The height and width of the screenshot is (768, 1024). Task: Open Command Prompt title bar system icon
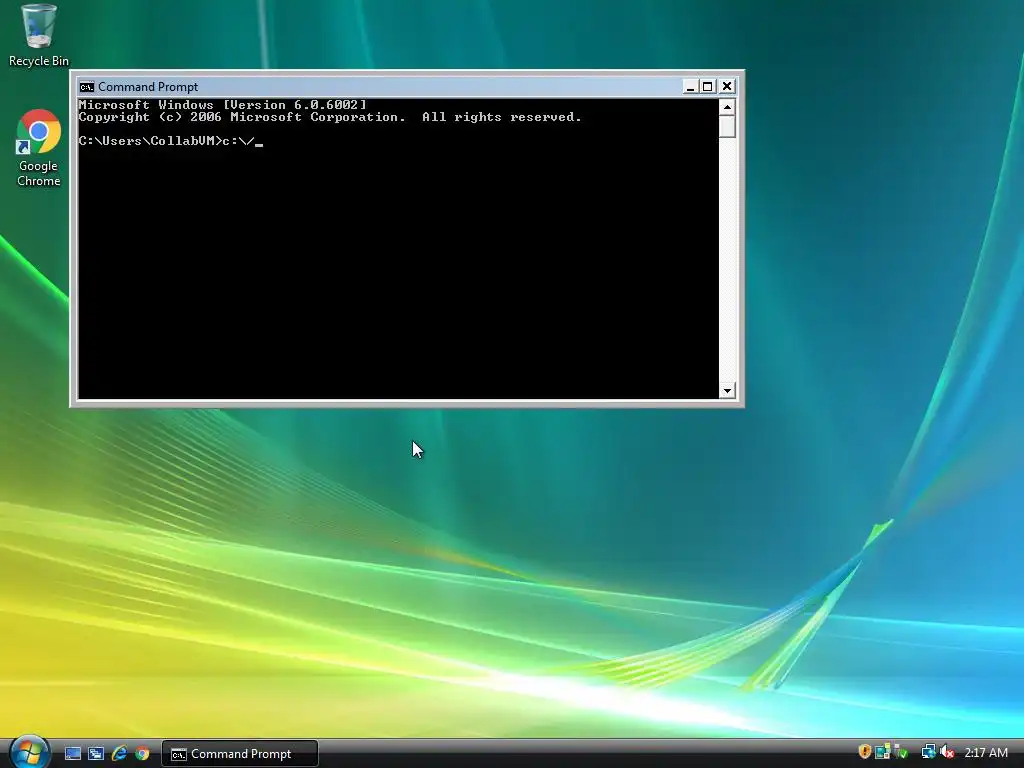pos(87,87)
